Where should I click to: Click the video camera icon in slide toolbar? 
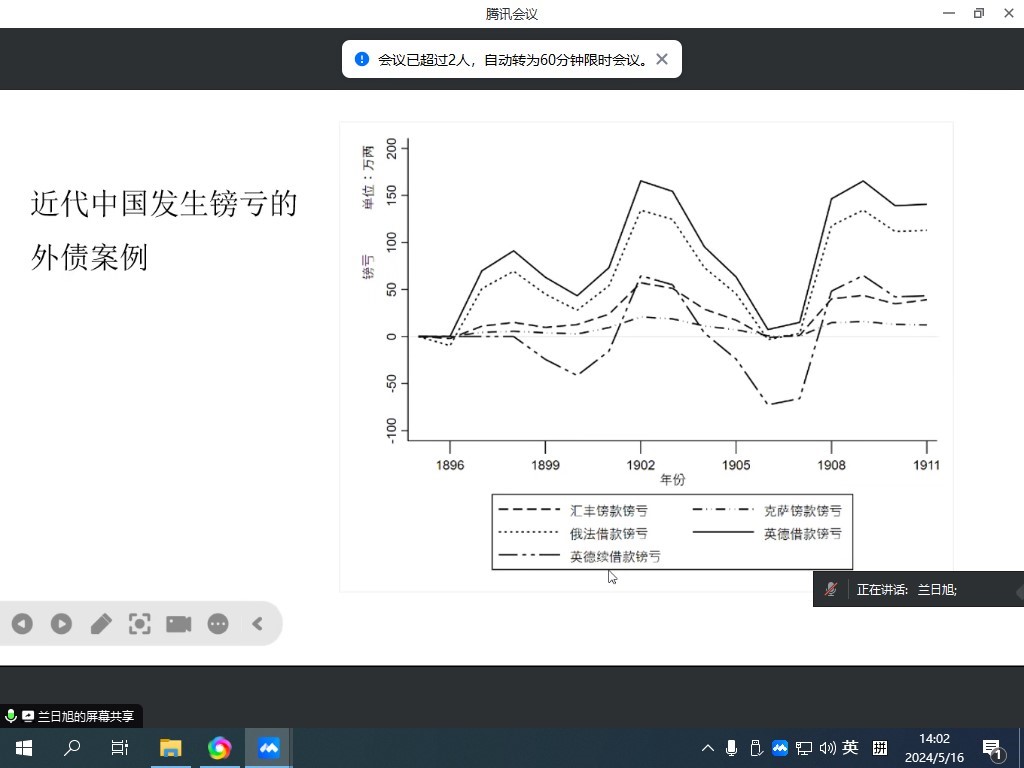pyautogui.click(x=179, y=624)
